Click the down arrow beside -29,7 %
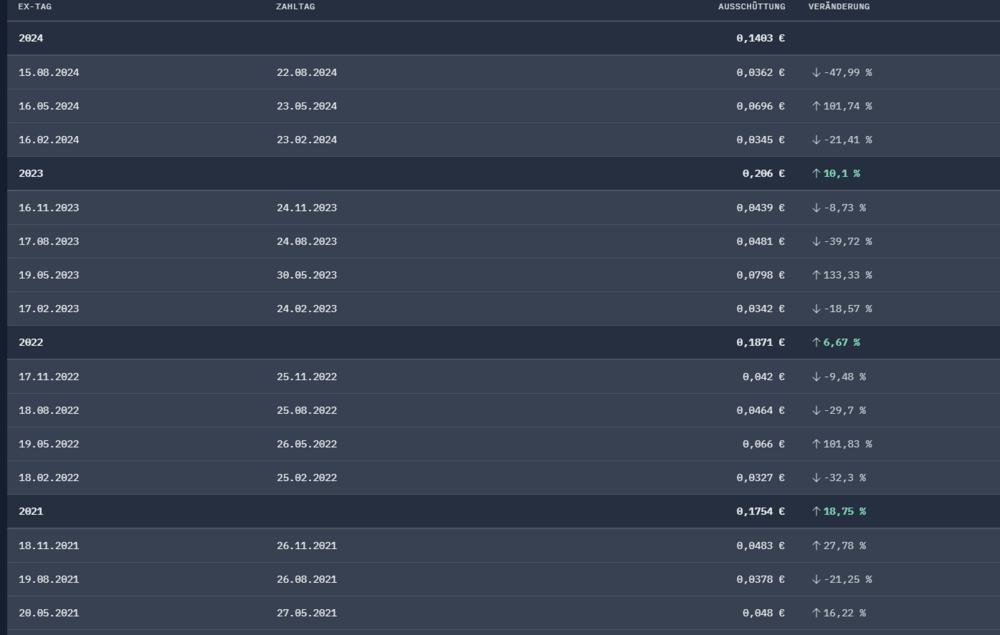 point(816,410)
